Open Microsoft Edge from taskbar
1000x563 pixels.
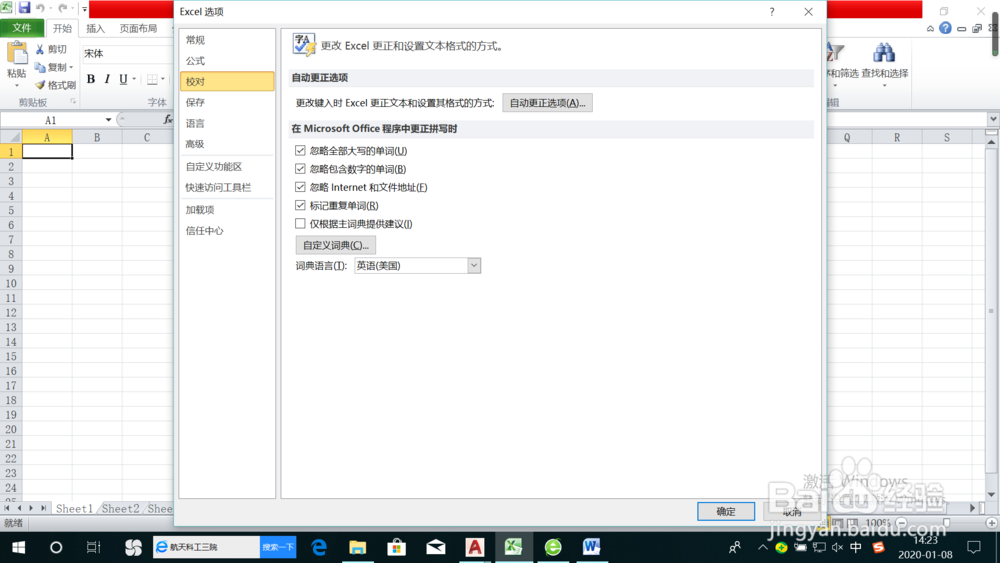319,547
